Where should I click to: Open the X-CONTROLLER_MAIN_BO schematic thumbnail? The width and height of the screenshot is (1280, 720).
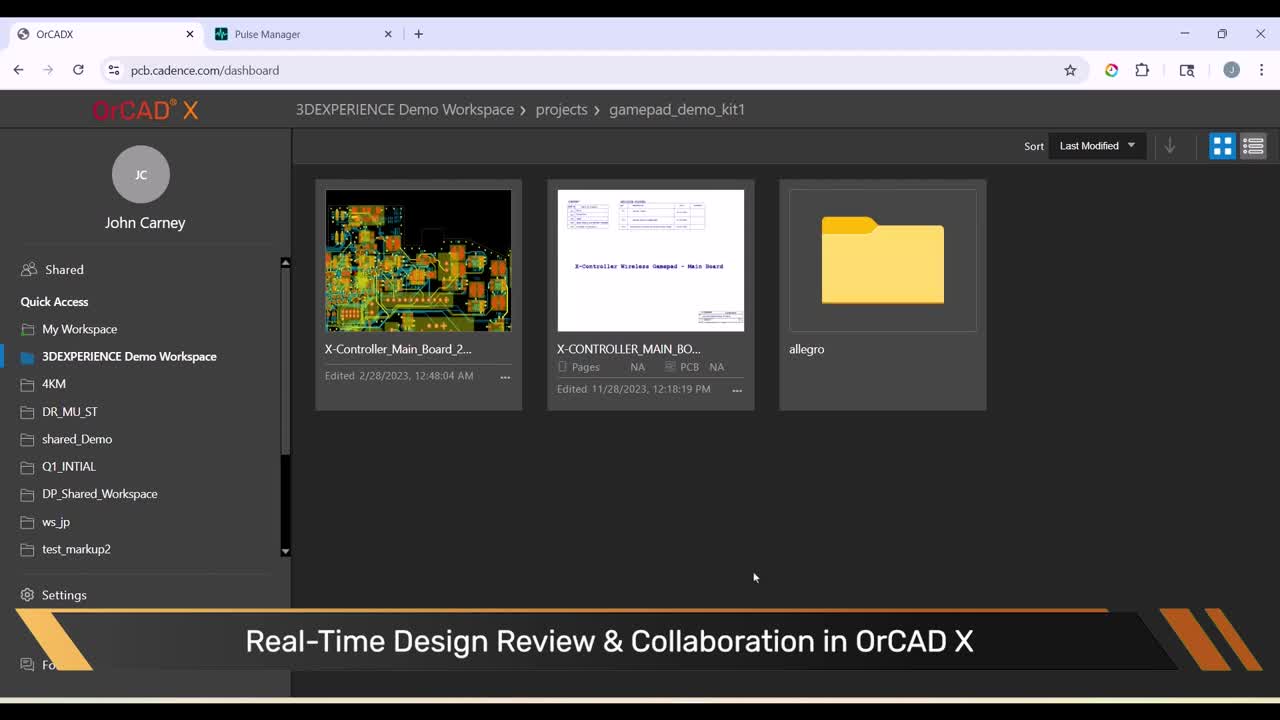[x=650, y=261]
